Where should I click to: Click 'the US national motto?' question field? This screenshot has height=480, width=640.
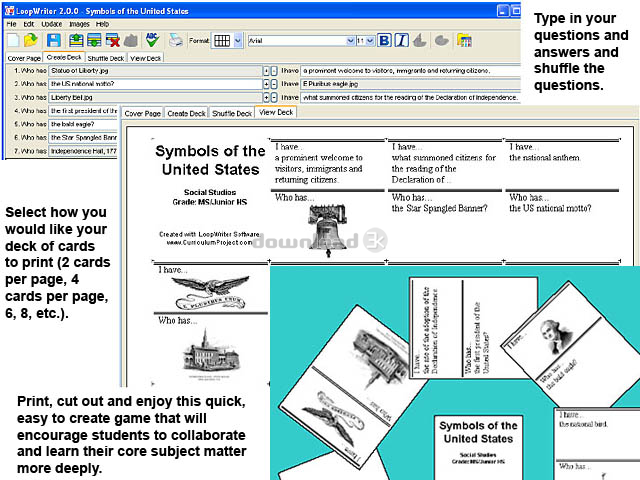click(x=155, y=84)
